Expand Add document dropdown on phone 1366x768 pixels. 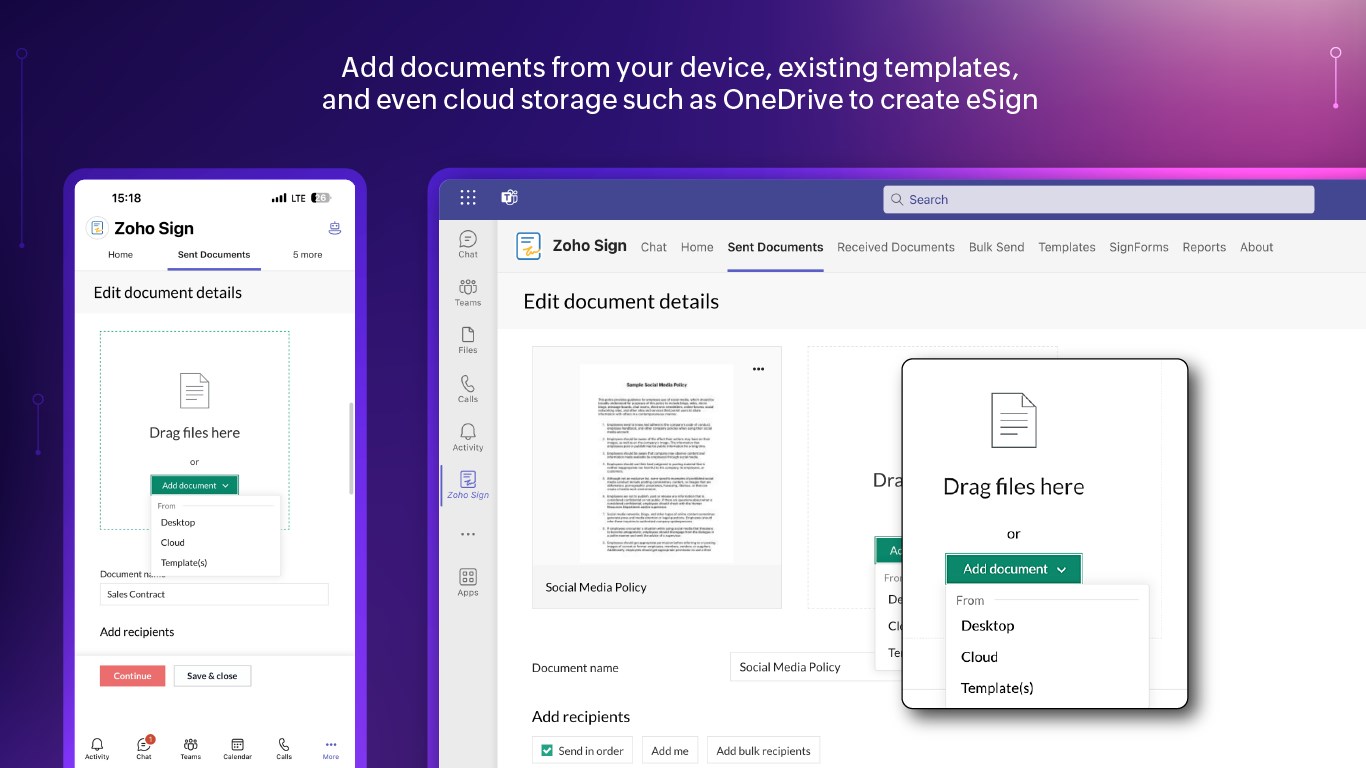pos(195,485)
